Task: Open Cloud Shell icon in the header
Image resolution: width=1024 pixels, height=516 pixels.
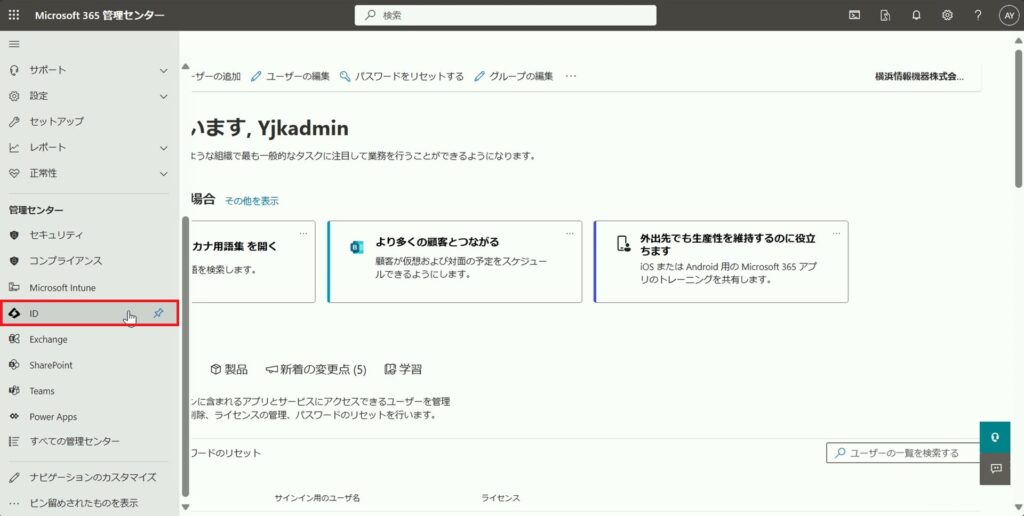Action: (x=854, y=16)
